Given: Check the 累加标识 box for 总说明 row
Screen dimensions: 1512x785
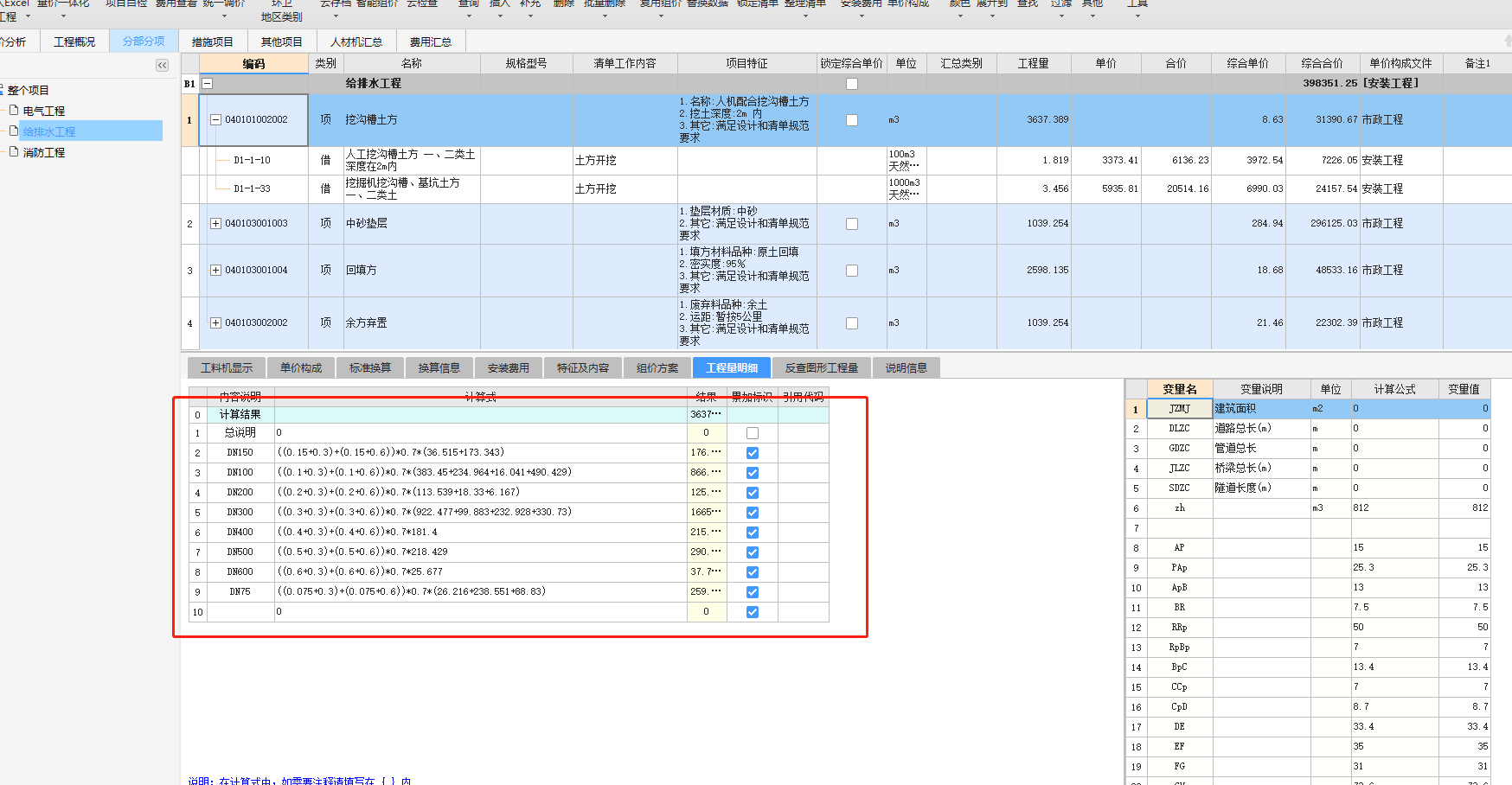Looking at the screenshot, I should tap(753, 433).
